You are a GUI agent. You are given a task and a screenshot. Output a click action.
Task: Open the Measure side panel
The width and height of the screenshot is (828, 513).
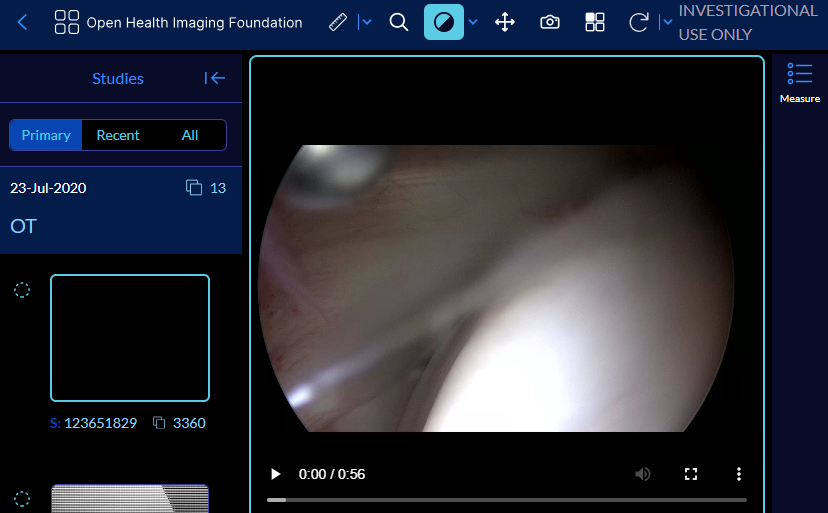pos(799,82)
